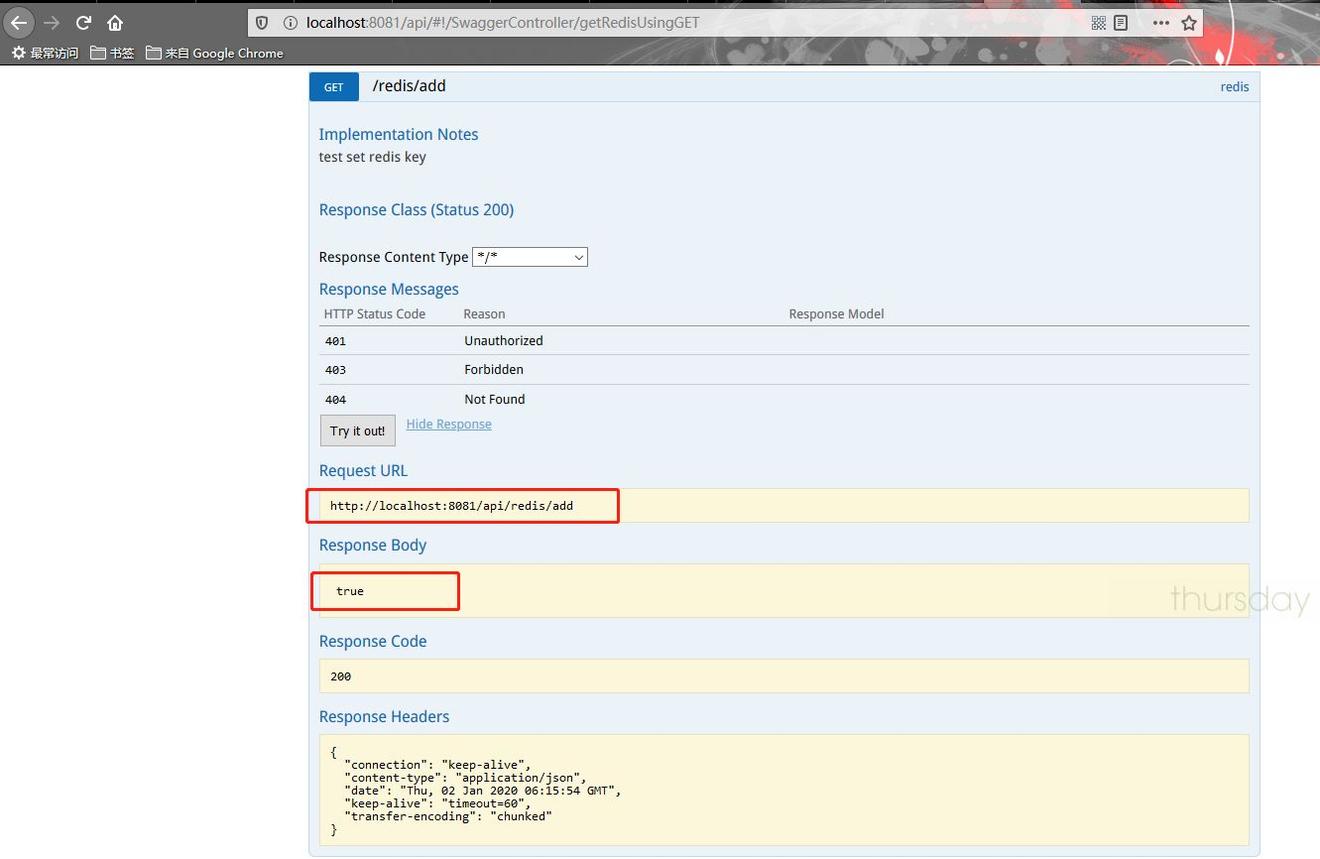Click the QR code icon in address bar
1320x859 pixels.
[1098, 22]
